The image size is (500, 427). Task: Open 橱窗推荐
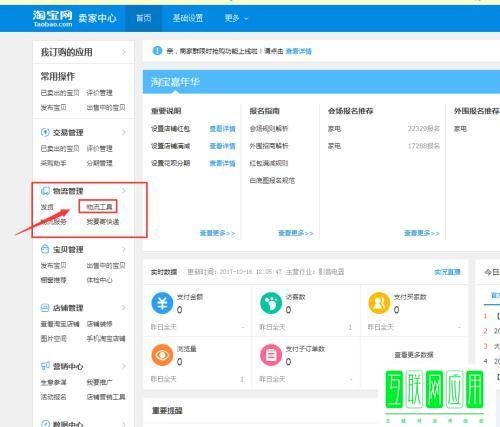(53, 280)
